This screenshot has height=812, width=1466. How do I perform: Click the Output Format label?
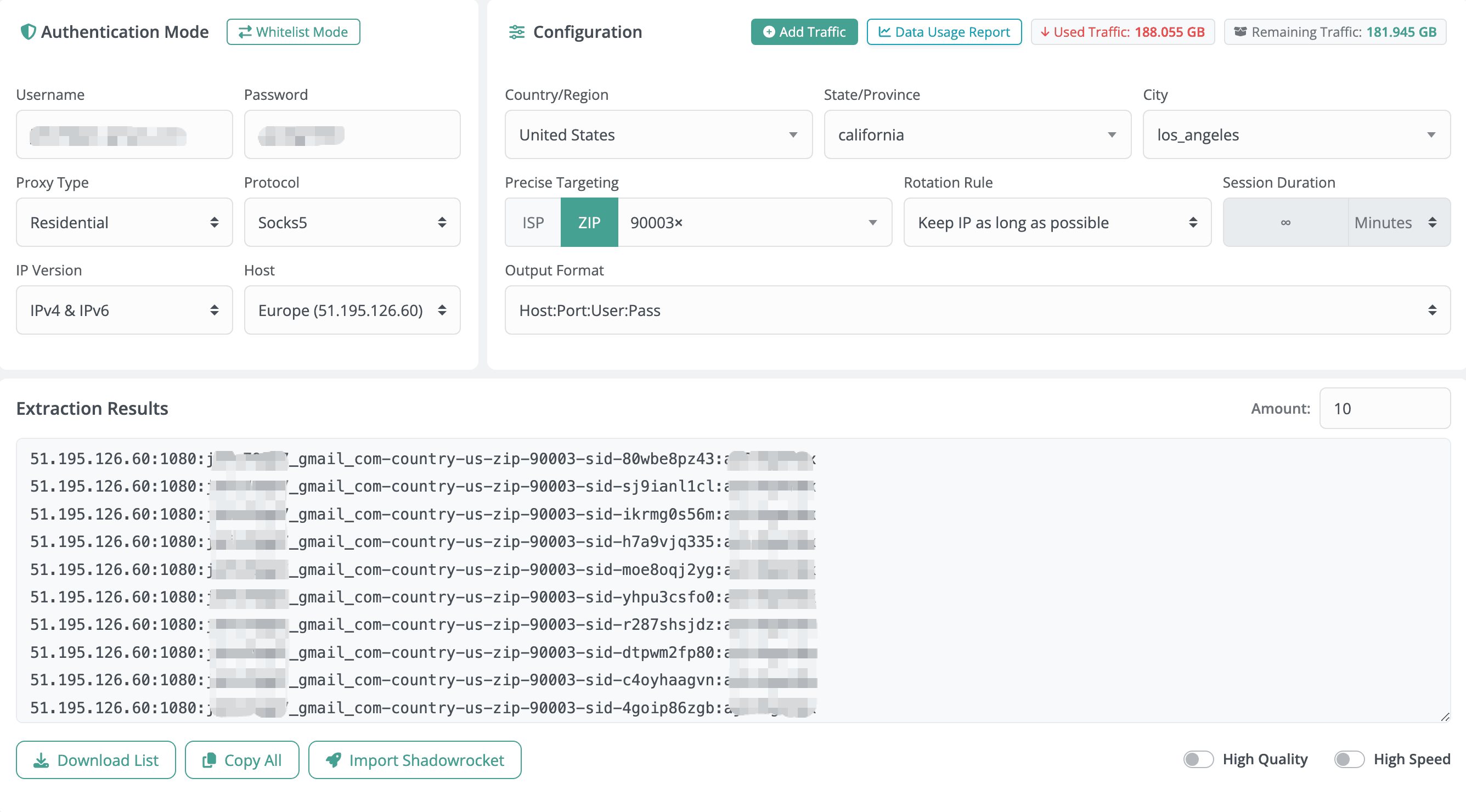tap(554, 270)
